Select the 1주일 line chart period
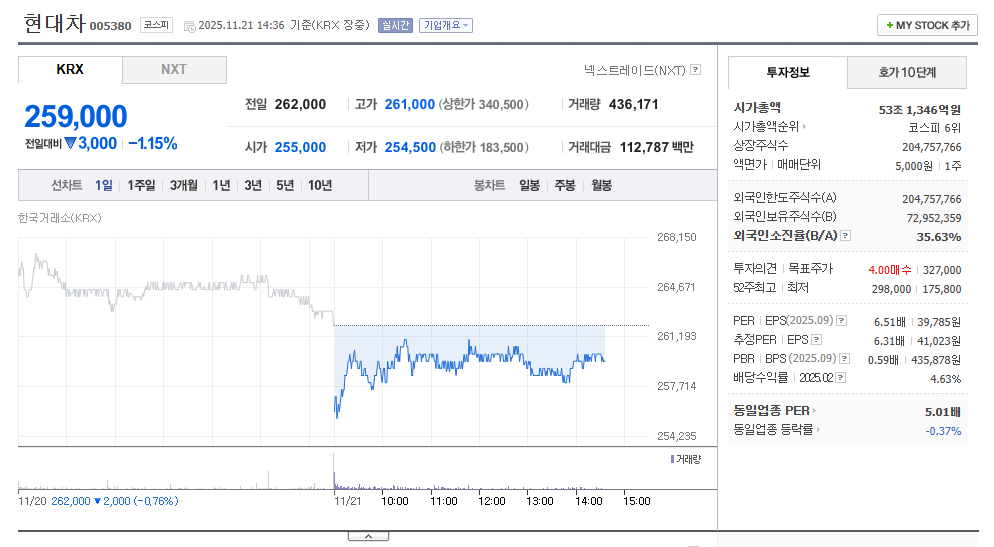The height and width of the screenshot is (547, 994). pos(141,186)
